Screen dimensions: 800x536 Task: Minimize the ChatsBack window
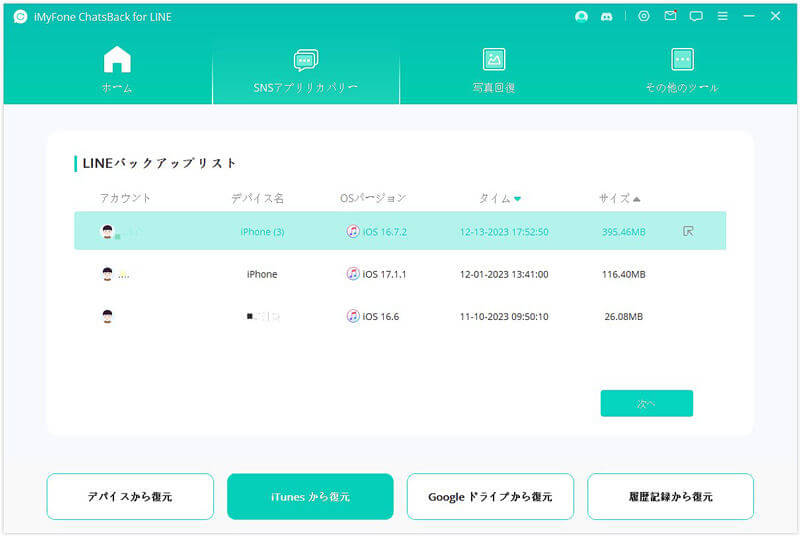click(x=749, y=16)
